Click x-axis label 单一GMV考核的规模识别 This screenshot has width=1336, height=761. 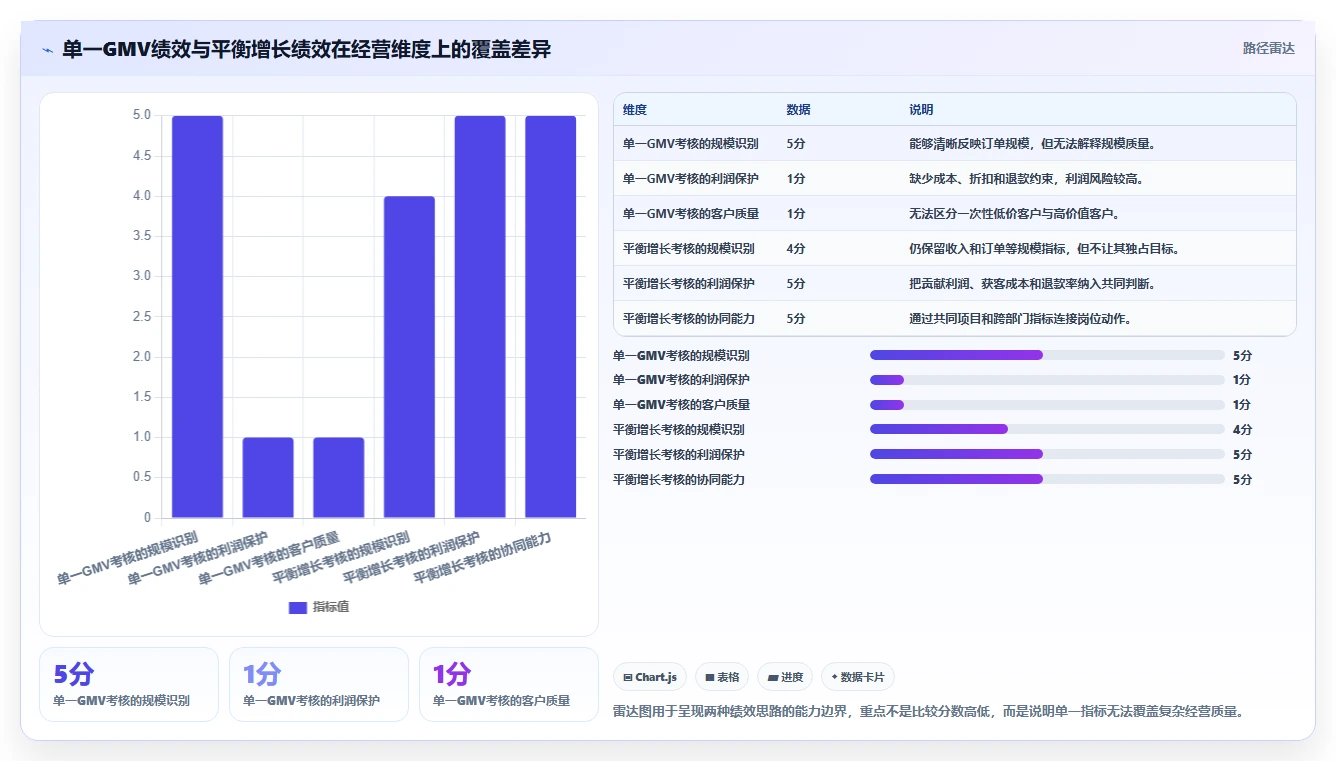128,557
